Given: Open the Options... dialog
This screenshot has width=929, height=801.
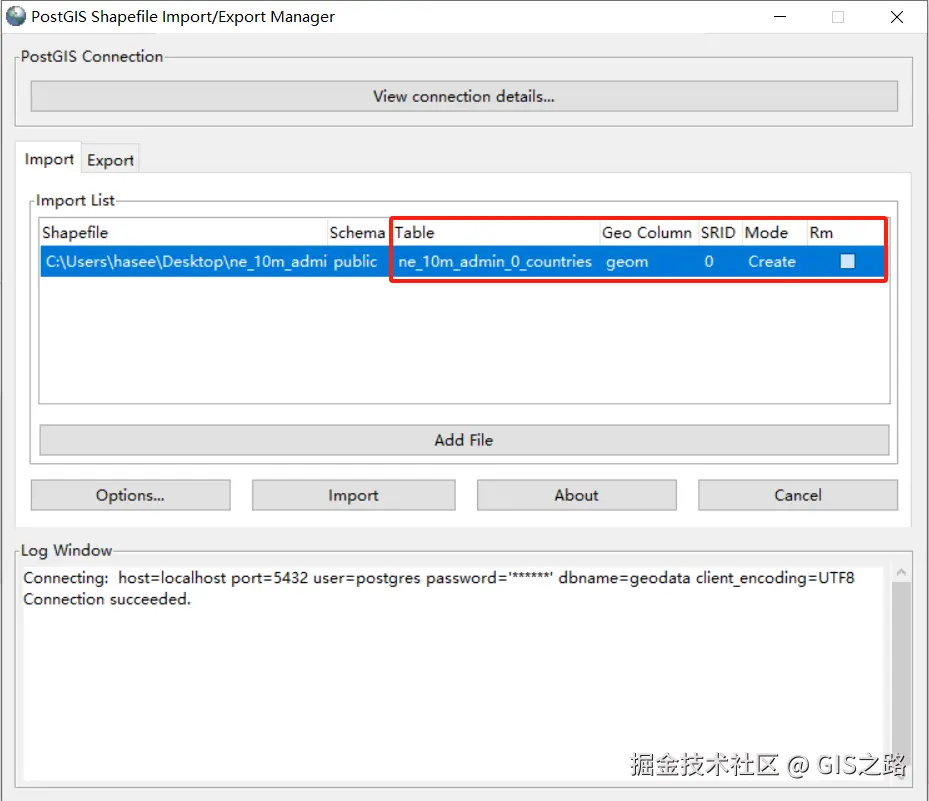Looking at the screenshot, I should (130, 495).
